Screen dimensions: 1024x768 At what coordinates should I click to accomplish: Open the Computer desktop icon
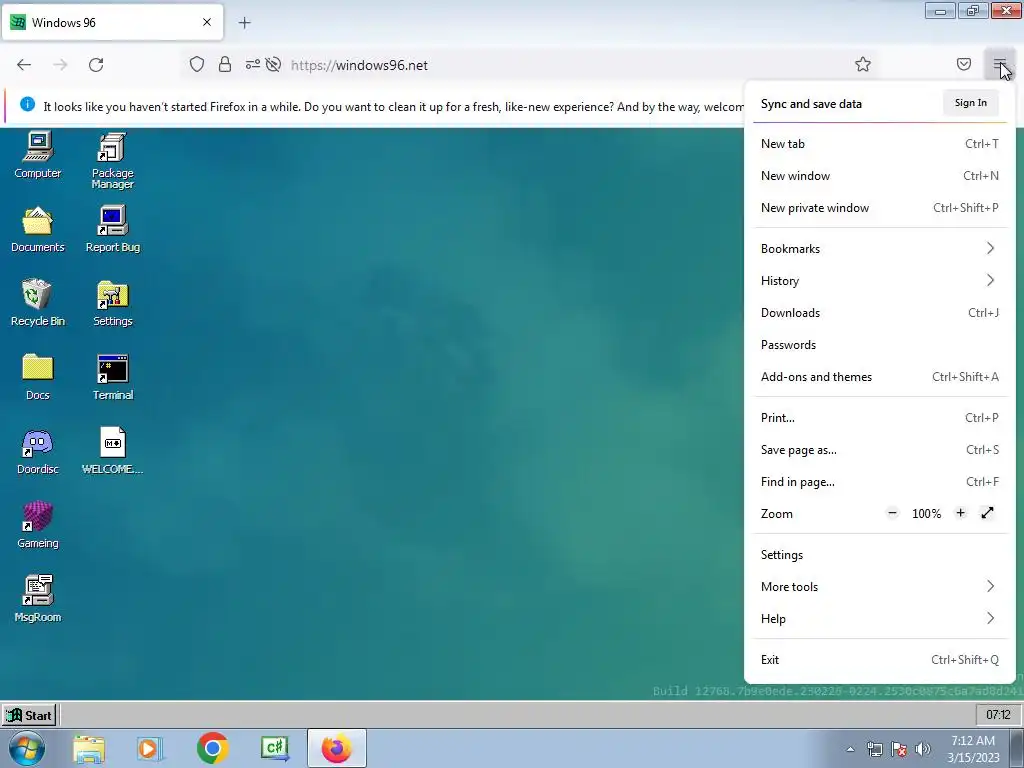point(38,155)
